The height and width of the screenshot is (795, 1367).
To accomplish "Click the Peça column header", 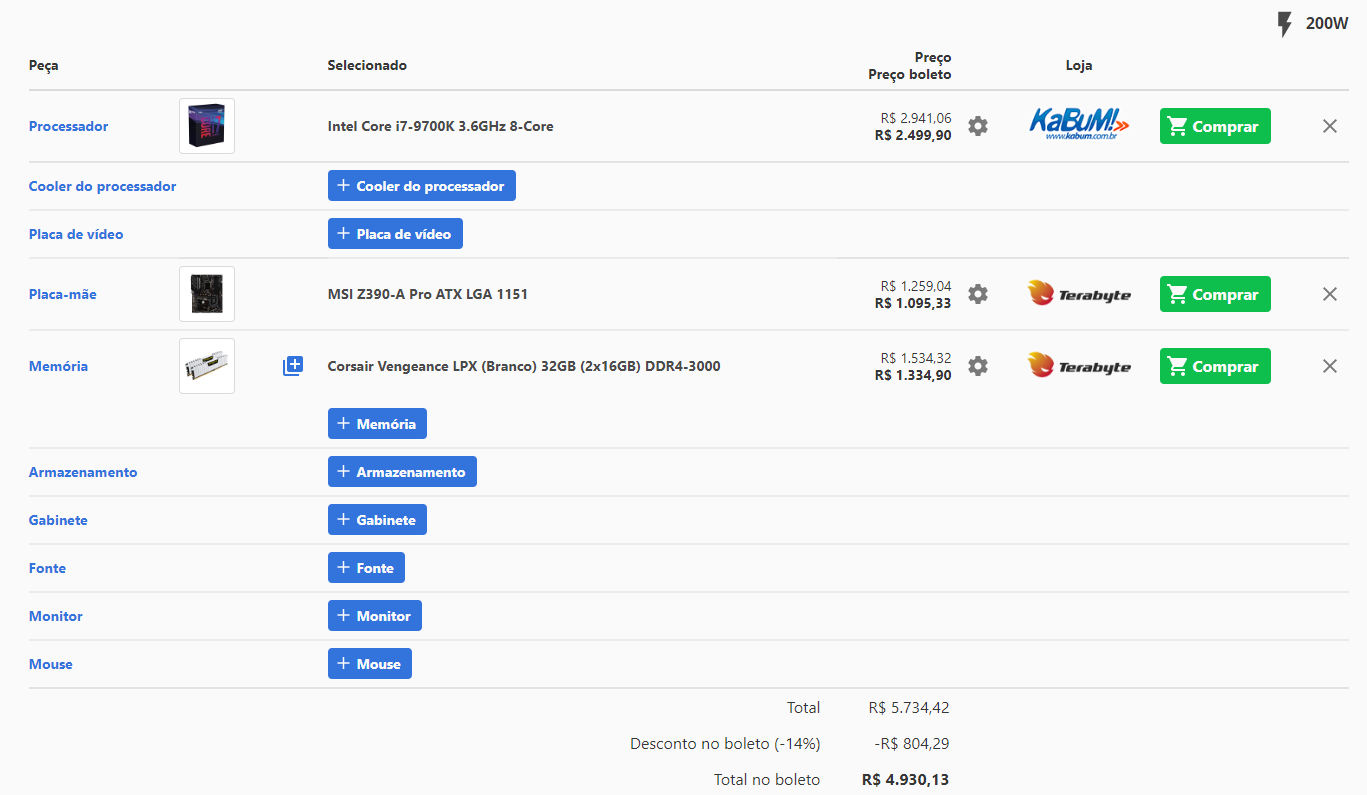I will coord(44,65).
